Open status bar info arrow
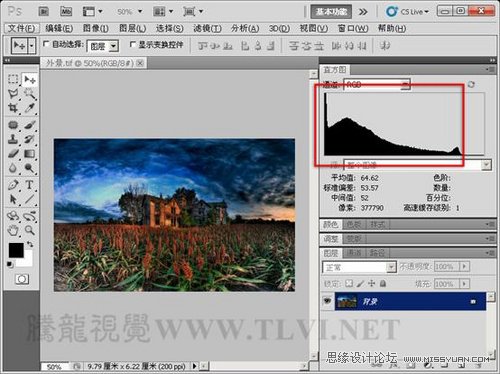500x374 pixels. tap(195, 366)
